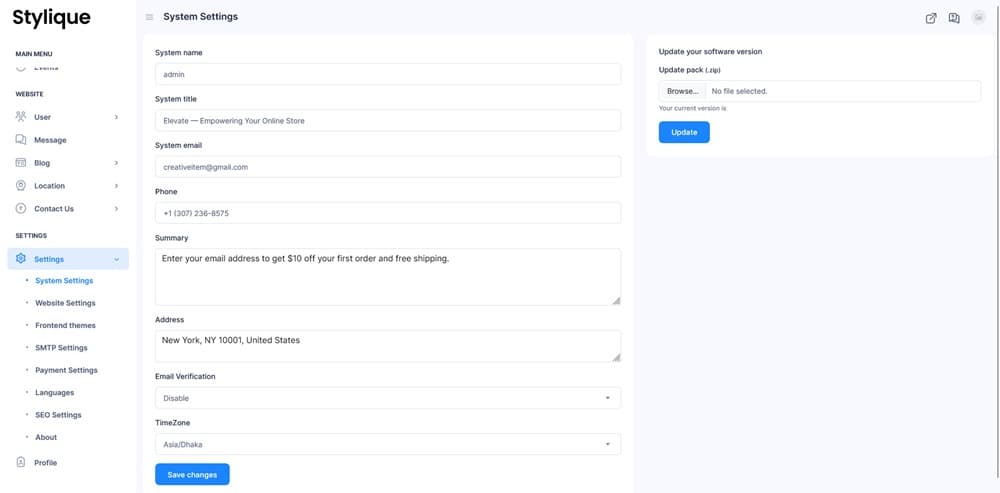Expand the Location menu chevron
Image resolution: width=1000 pixels, height=493 pixels.
pos(116,186)
